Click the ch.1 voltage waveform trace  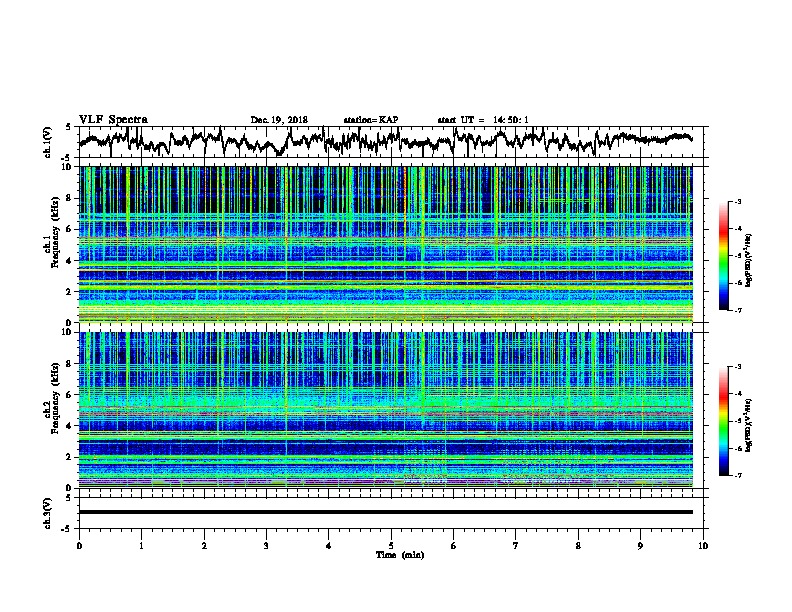tap(386, 142)
